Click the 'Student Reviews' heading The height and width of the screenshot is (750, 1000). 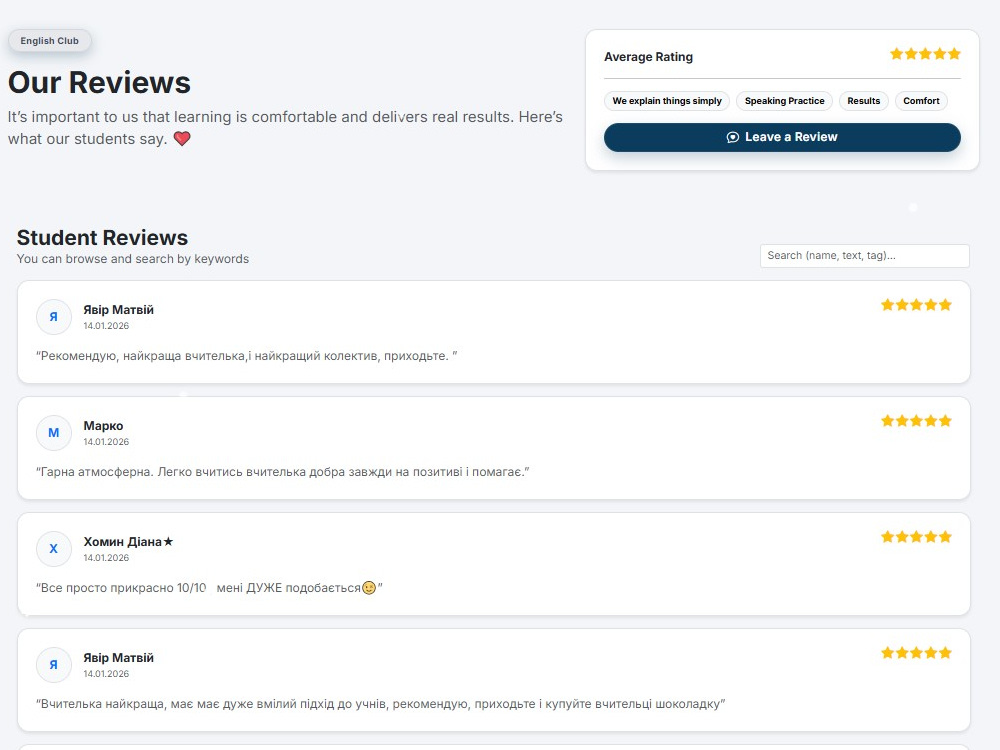[102, 237]
